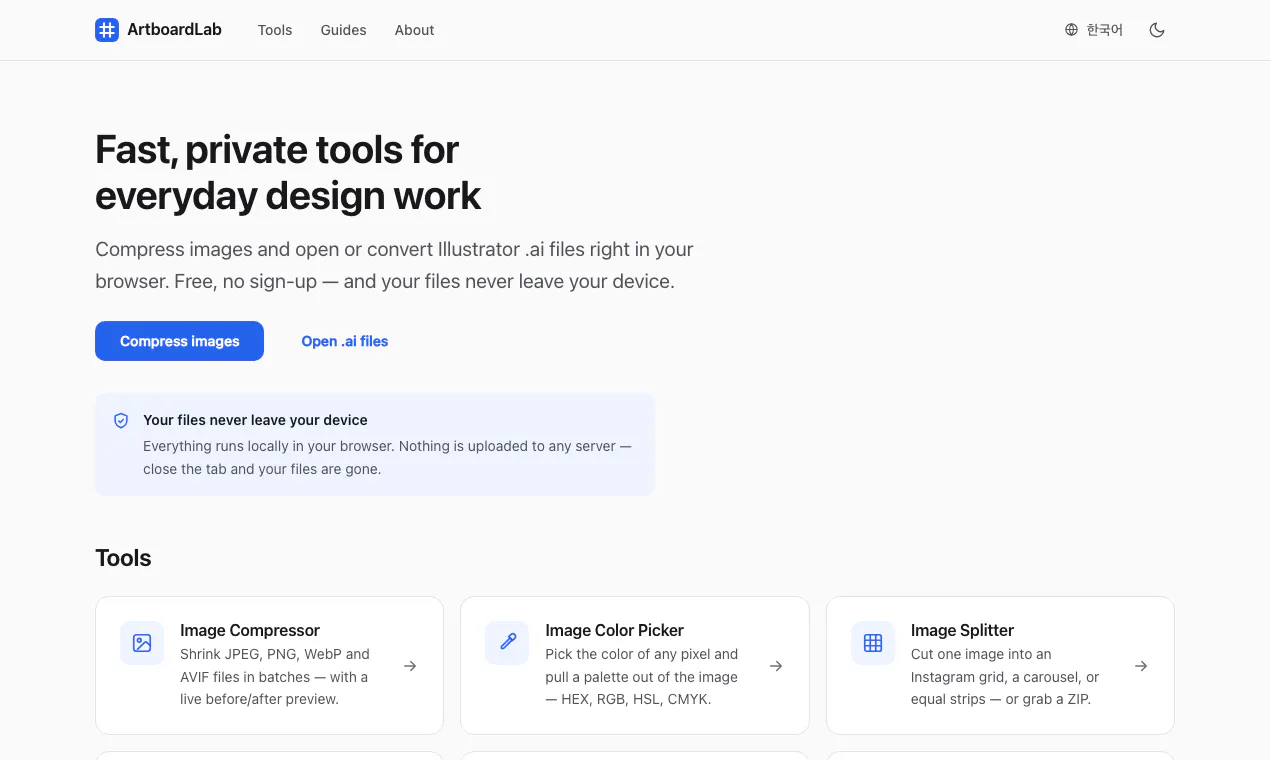
Task: Click the Image Color Picker eyedropper icon
Action: (x=507, y=643)
